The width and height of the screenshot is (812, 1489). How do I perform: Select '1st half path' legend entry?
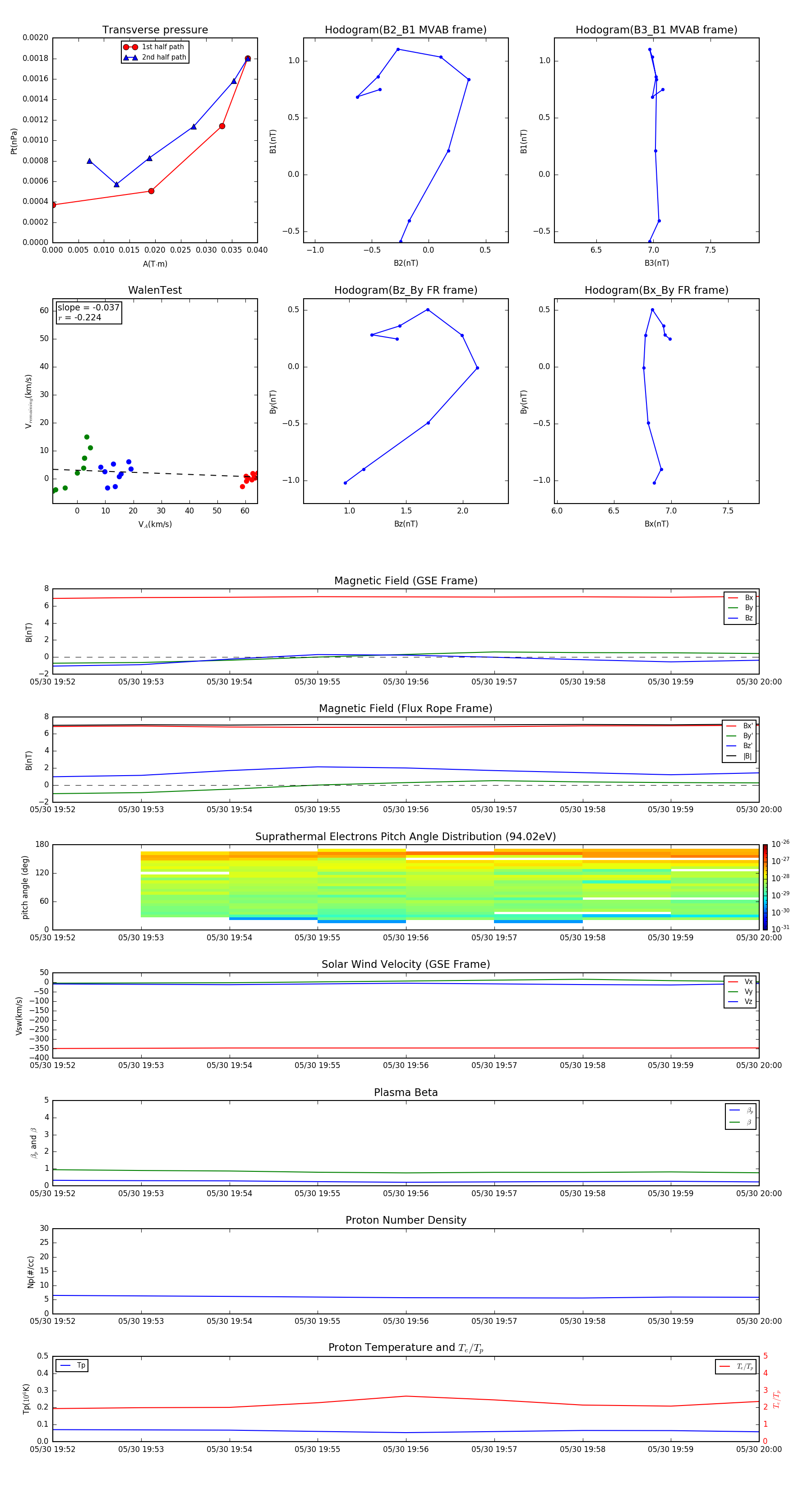(x=154, y=47)
